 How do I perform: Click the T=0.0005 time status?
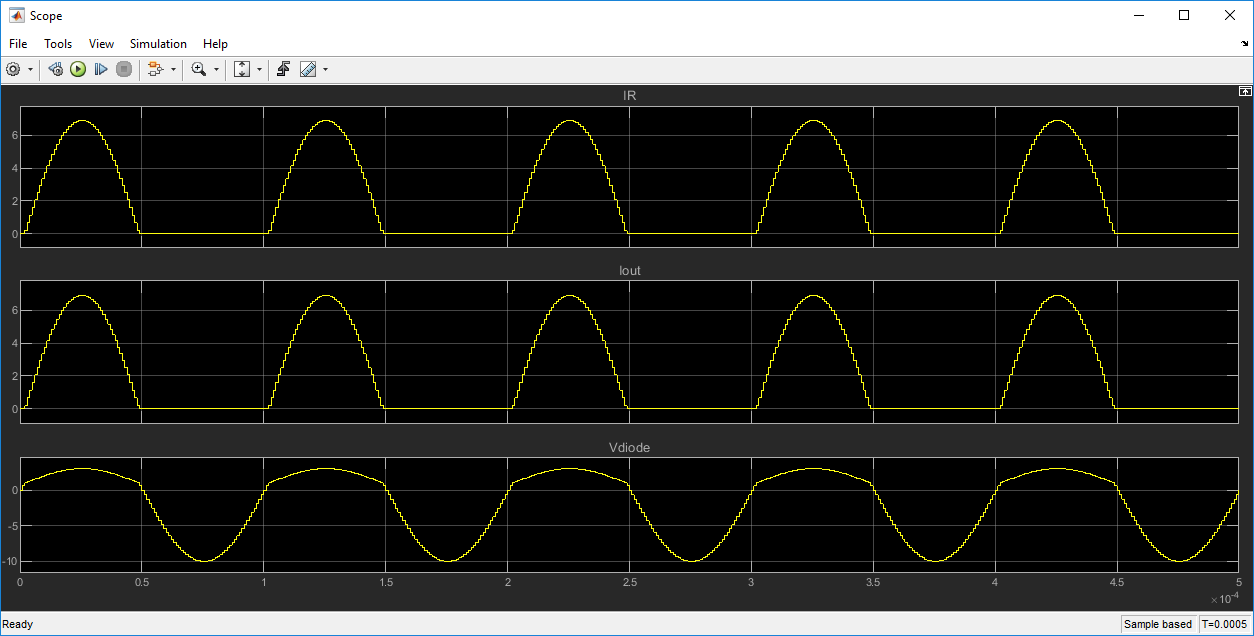click(x=1224, y=624)
